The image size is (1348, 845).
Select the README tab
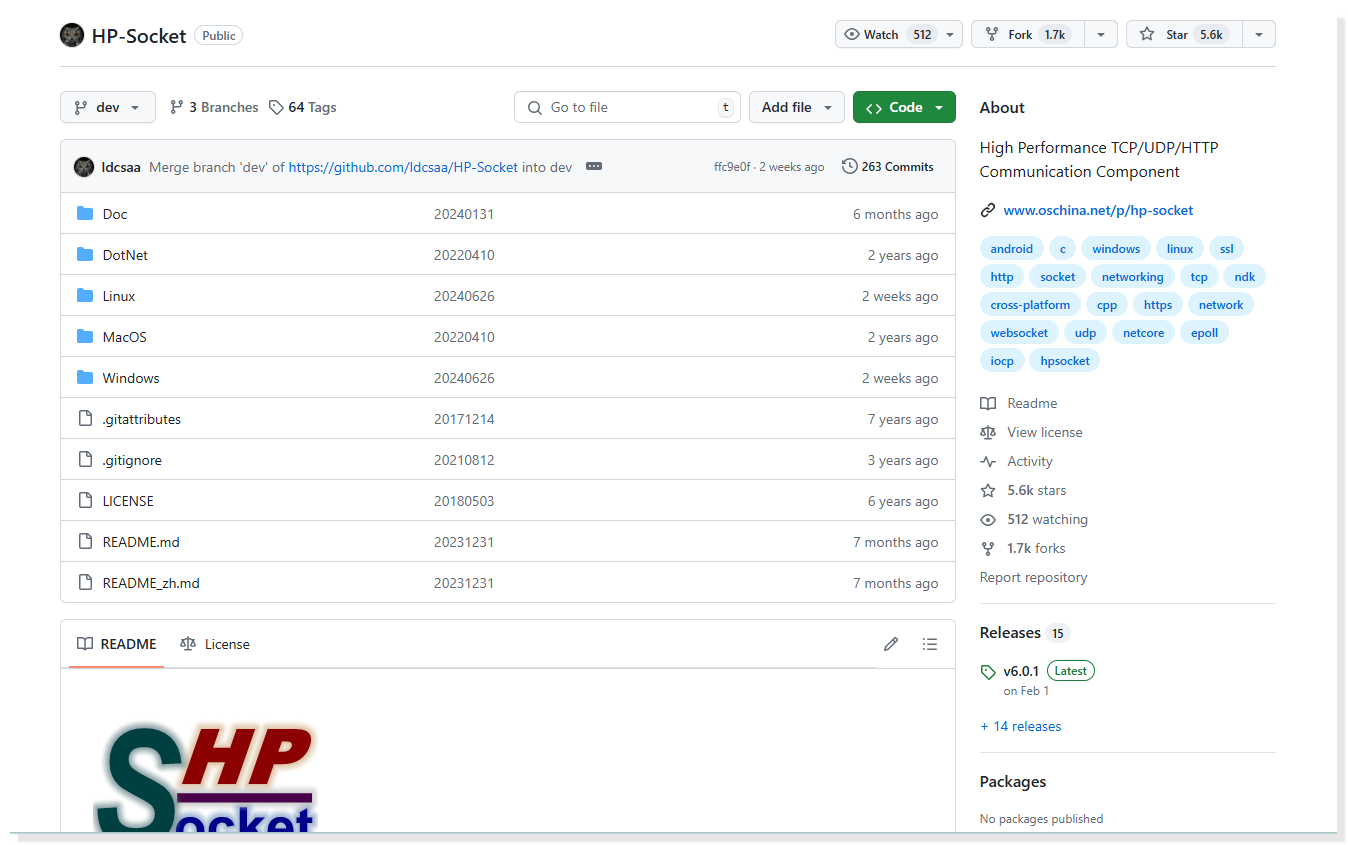click(x=118, y=644)
